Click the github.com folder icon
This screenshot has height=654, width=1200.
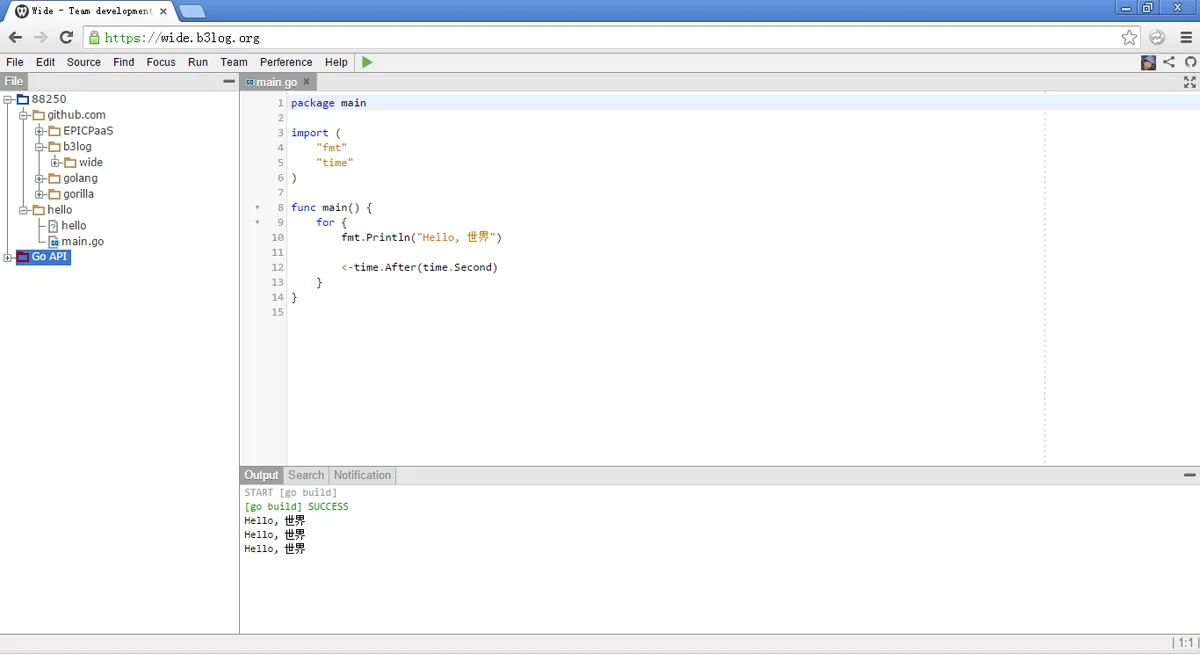click(39, 115)
